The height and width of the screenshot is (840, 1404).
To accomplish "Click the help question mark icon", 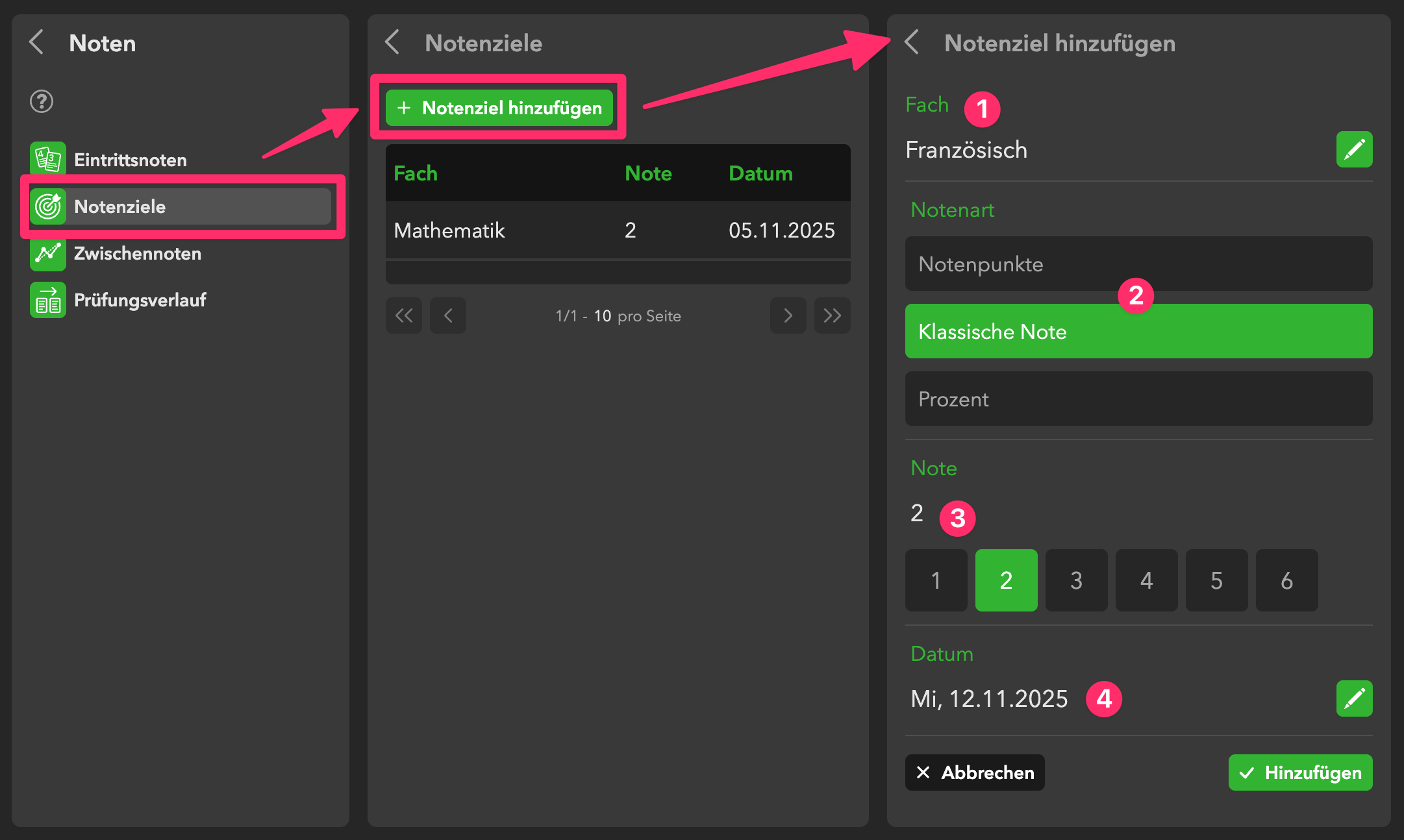I will (42, 101).
